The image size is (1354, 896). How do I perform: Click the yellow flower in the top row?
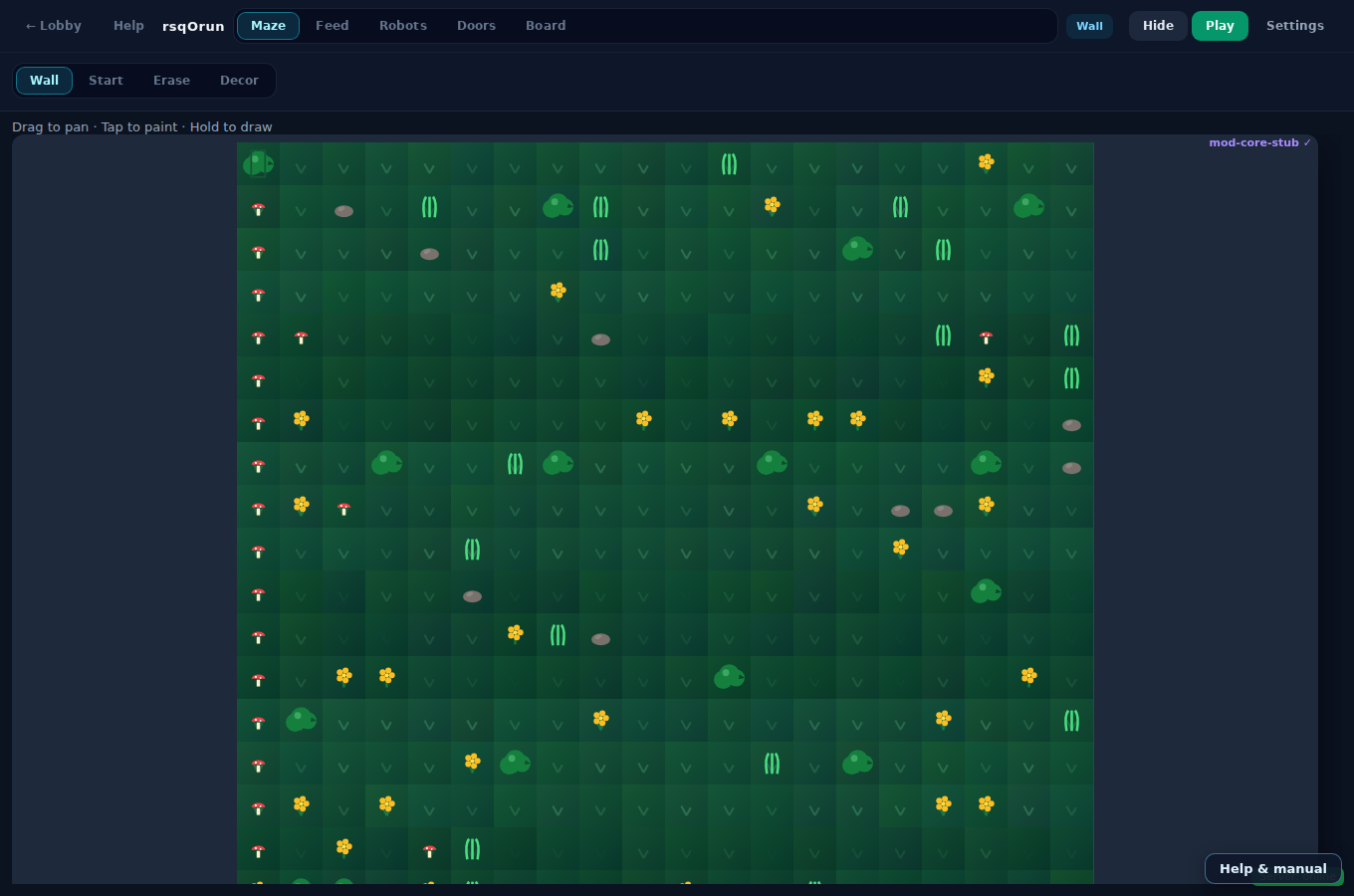pos(986,162)
